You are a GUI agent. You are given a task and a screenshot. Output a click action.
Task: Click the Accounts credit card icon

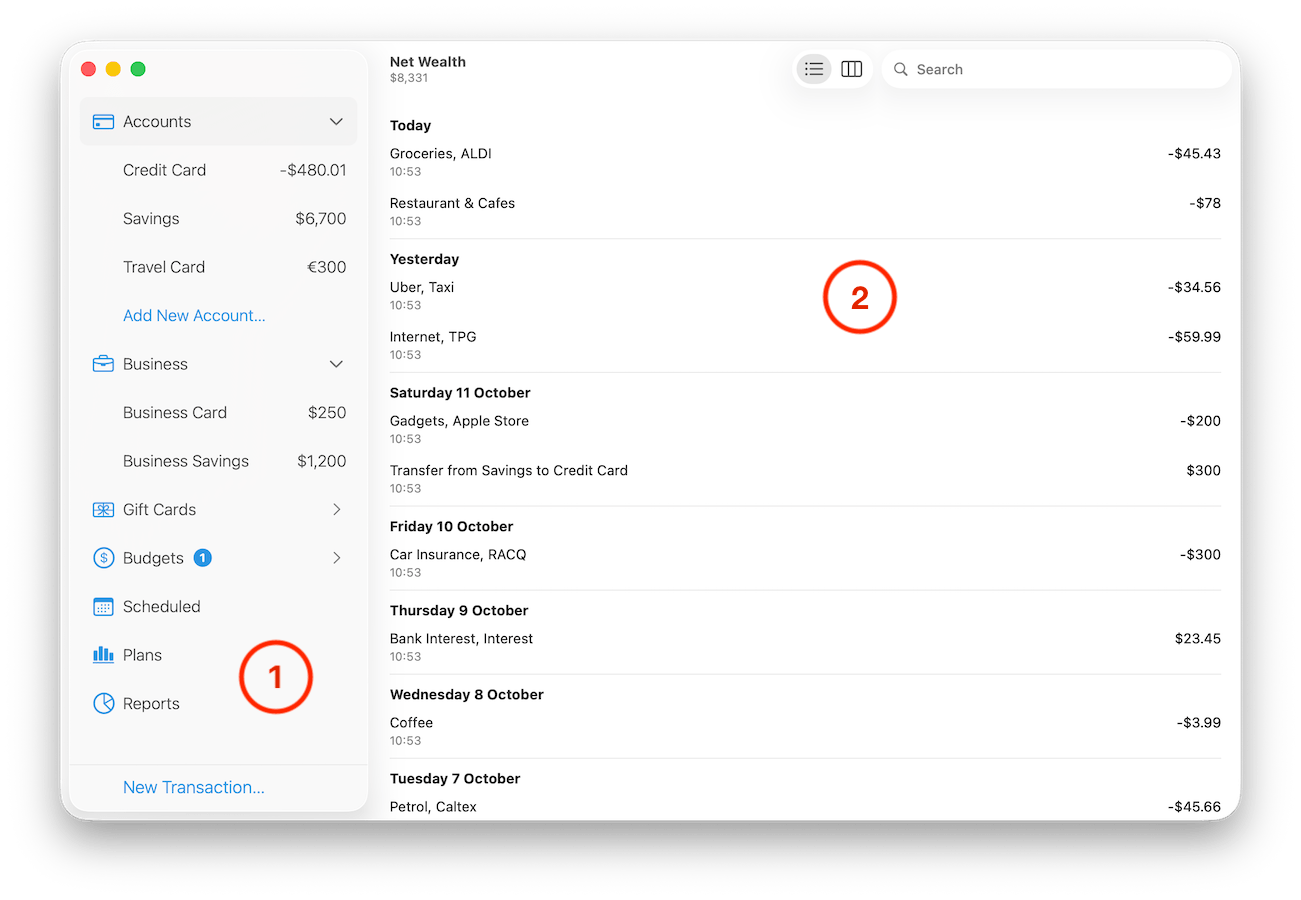[103, 121]
